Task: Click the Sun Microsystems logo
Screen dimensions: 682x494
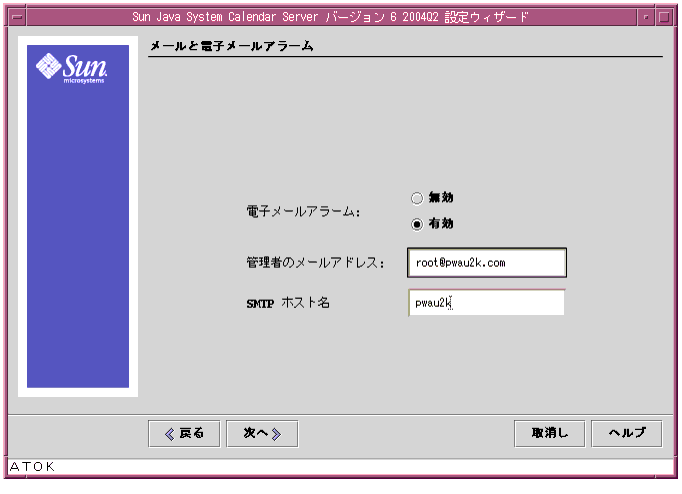Action: (x=72, y=68)
